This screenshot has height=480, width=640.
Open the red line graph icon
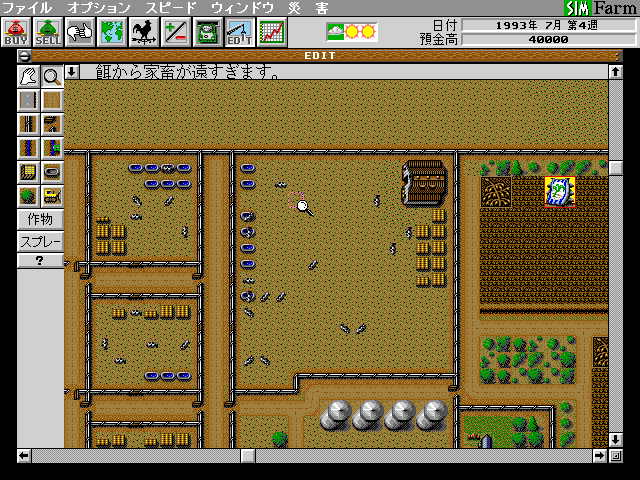pos(271,32)
